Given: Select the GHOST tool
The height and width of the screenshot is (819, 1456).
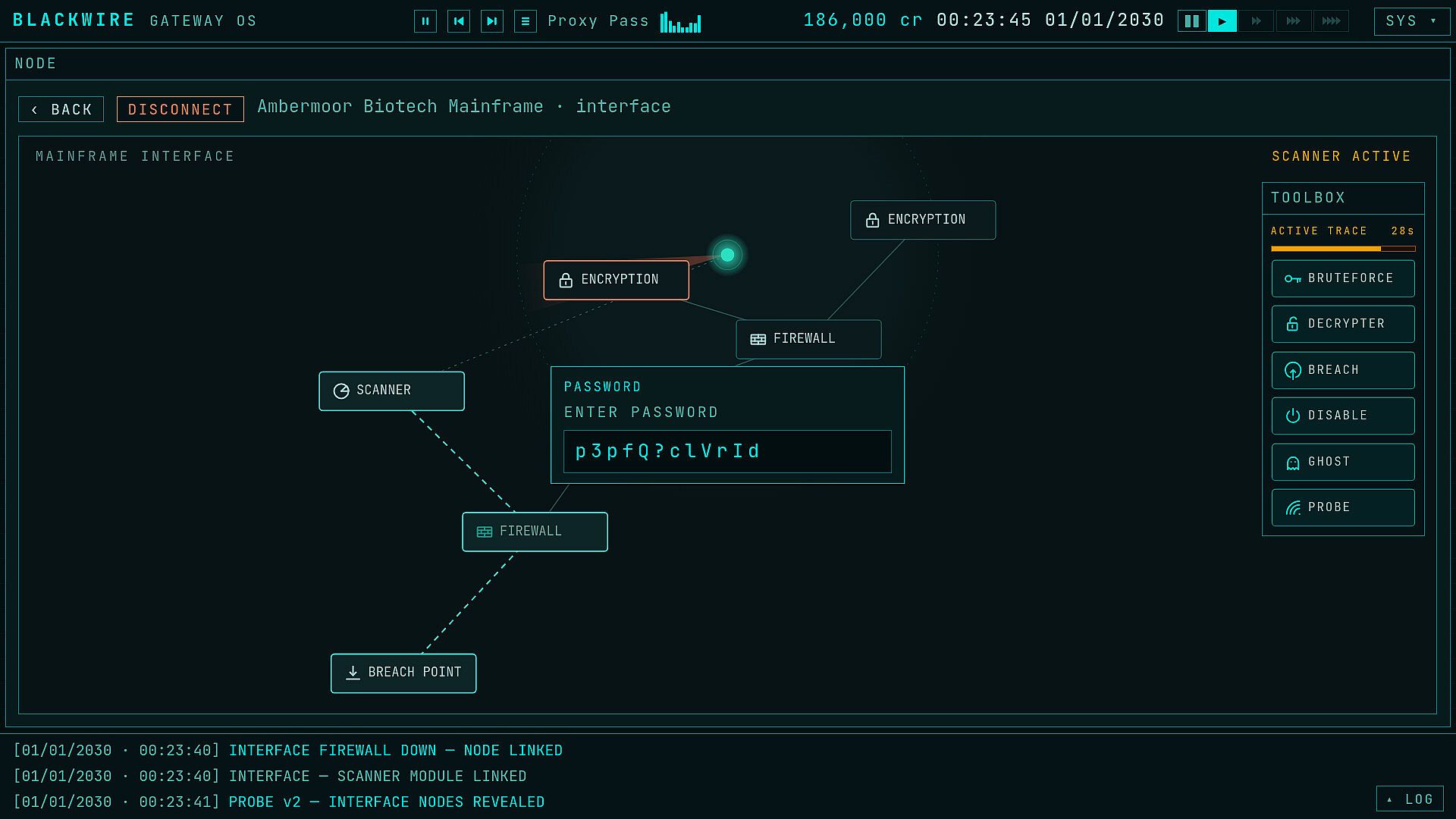Looking at the screenshot, I should click(1343, 462).
